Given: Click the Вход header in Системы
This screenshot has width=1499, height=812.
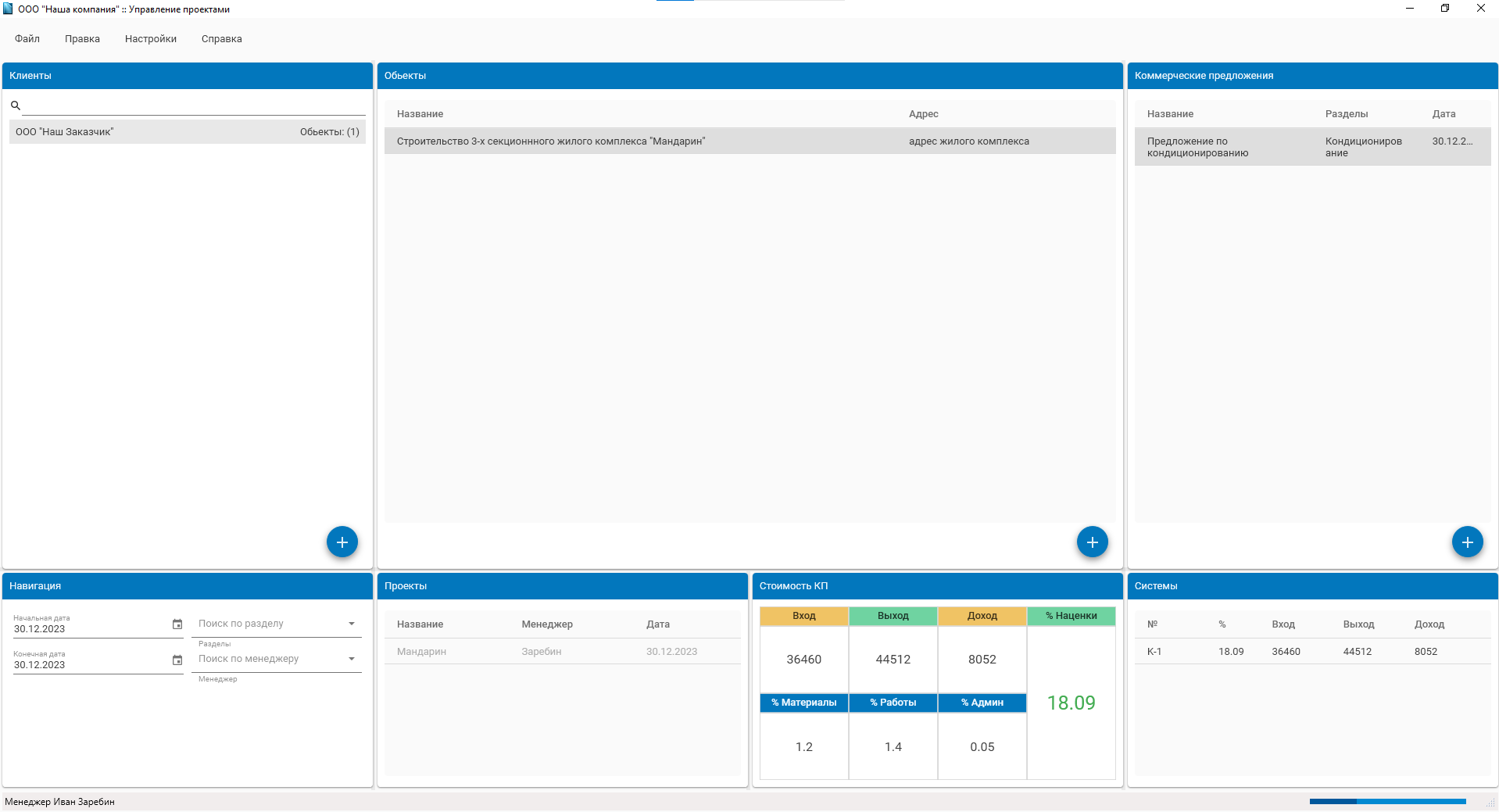Looking at the screenshot, I should click(1283, 624).
